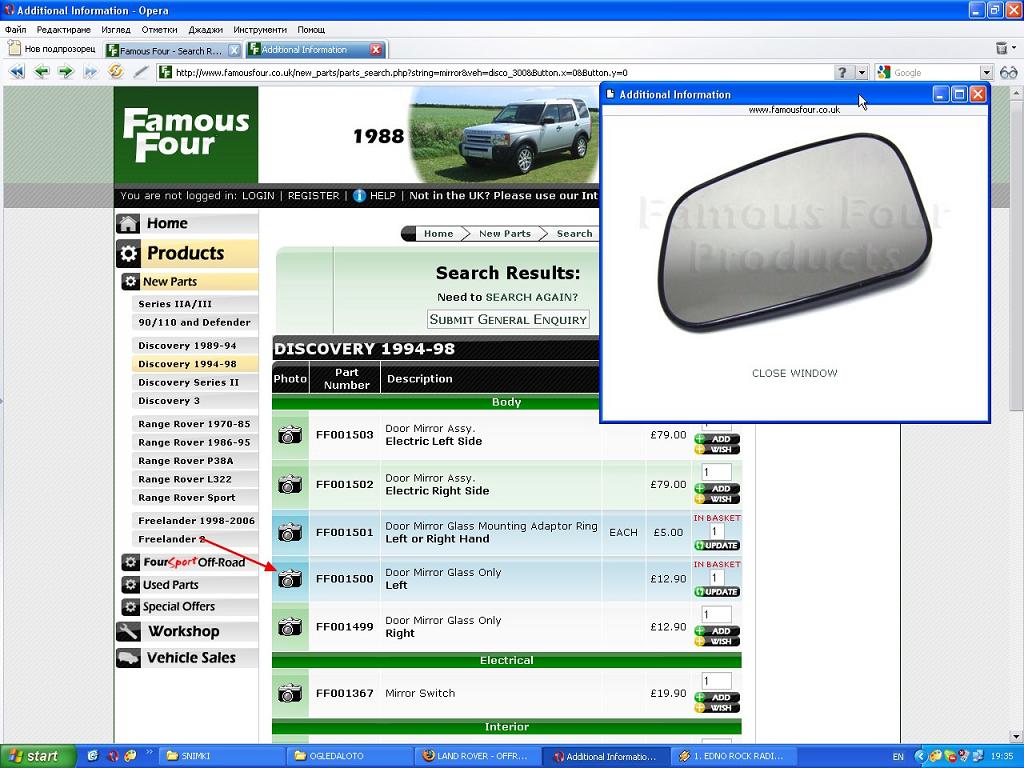This screenshot has width=1024, height=768.
Task: Click the Workshop wrench icon
Action: [x=128, y=632]
